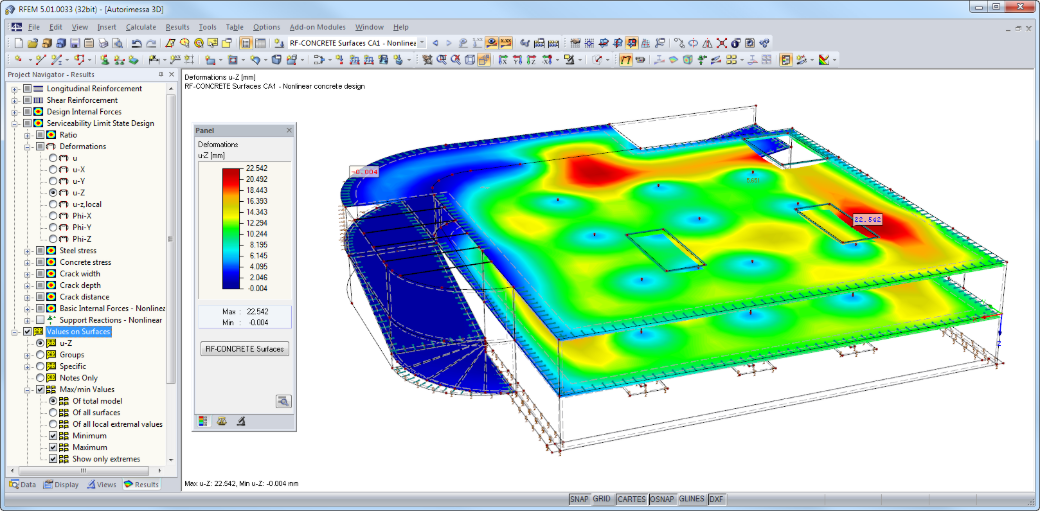Click the Save icon in toolbar
The height and width of the screenshot is (511, 1040).
[x=74, y=43]
